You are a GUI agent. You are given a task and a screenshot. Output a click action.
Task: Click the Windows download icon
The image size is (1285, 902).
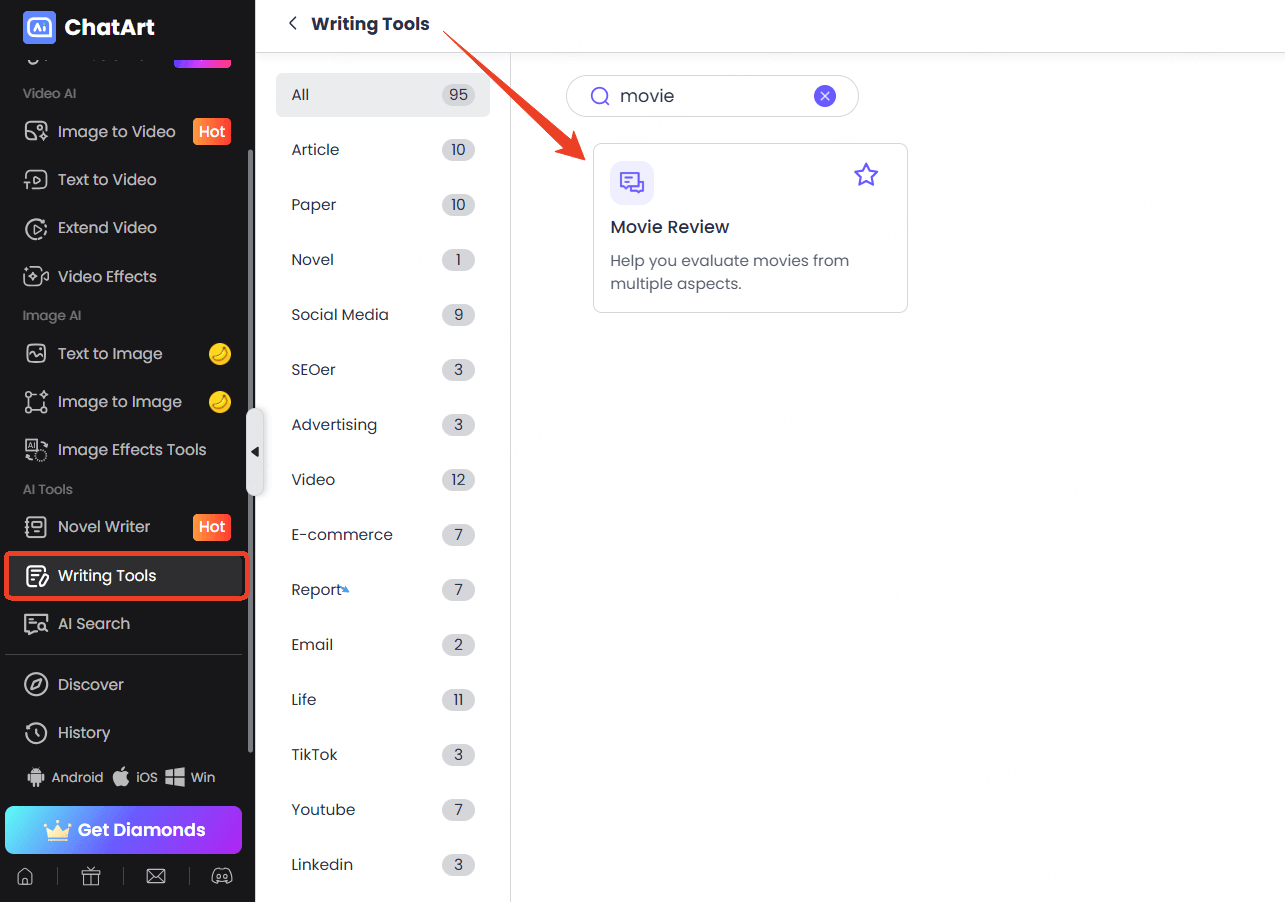click(175, 777)
